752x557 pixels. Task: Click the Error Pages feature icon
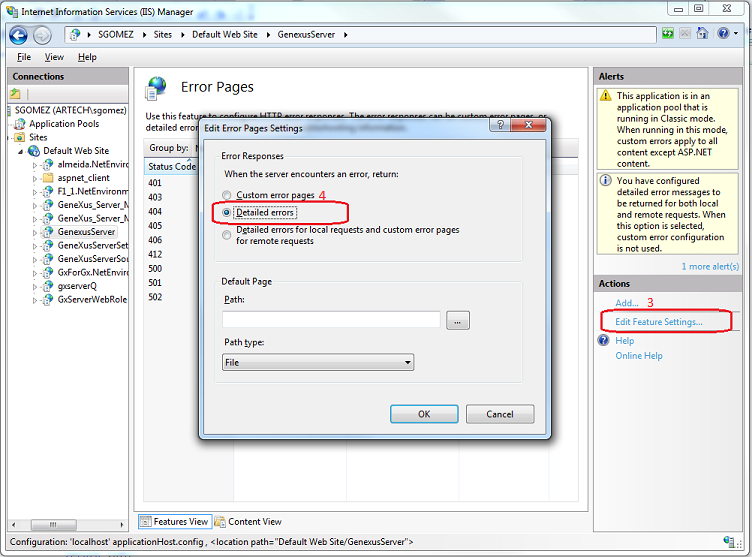pos(157,88)
